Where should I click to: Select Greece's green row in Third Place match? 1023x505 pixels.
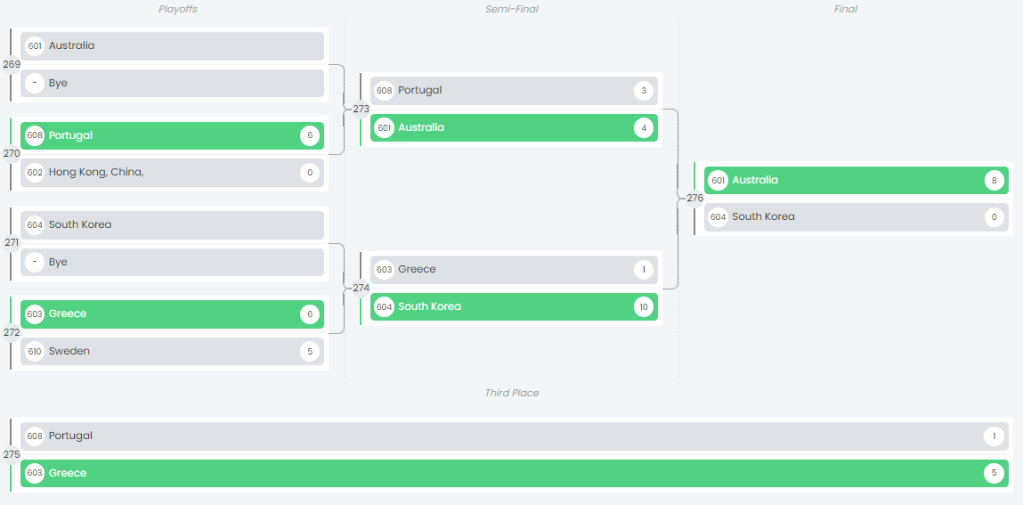coord(500,473)
